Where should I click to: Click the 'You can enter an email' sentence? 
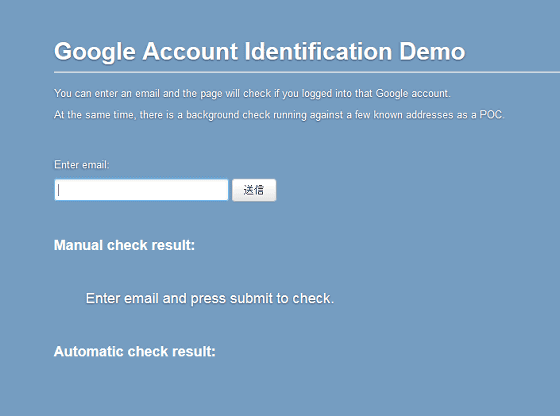click(x=252, y=94)
